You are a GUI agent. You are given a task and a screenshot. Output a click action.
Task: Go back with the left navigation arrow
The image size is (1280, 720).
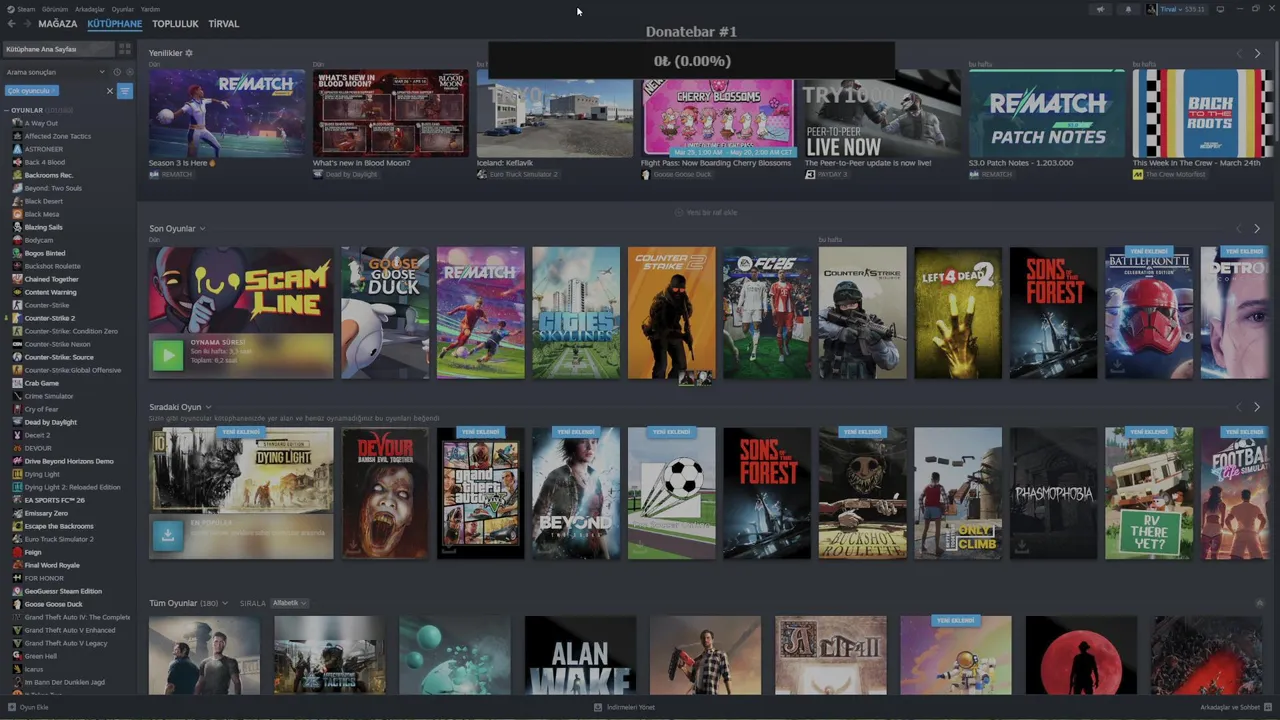(11, 24)
